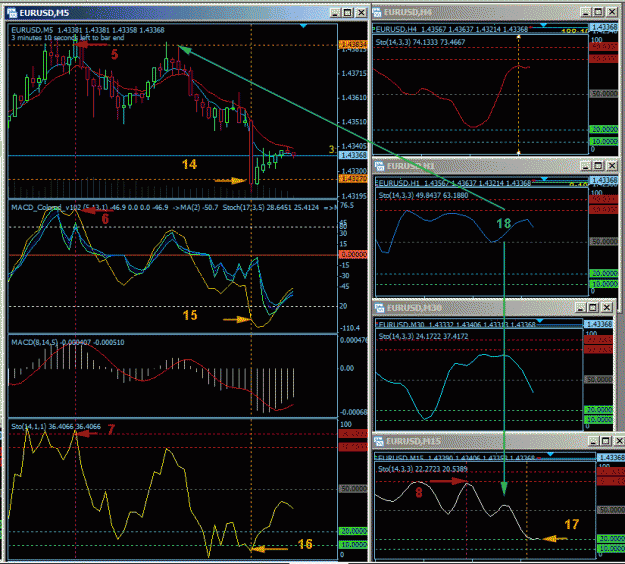Maximize the EURUSD,H4 chart window
Viewport: 625px width, 564px height.
(598, 12)
